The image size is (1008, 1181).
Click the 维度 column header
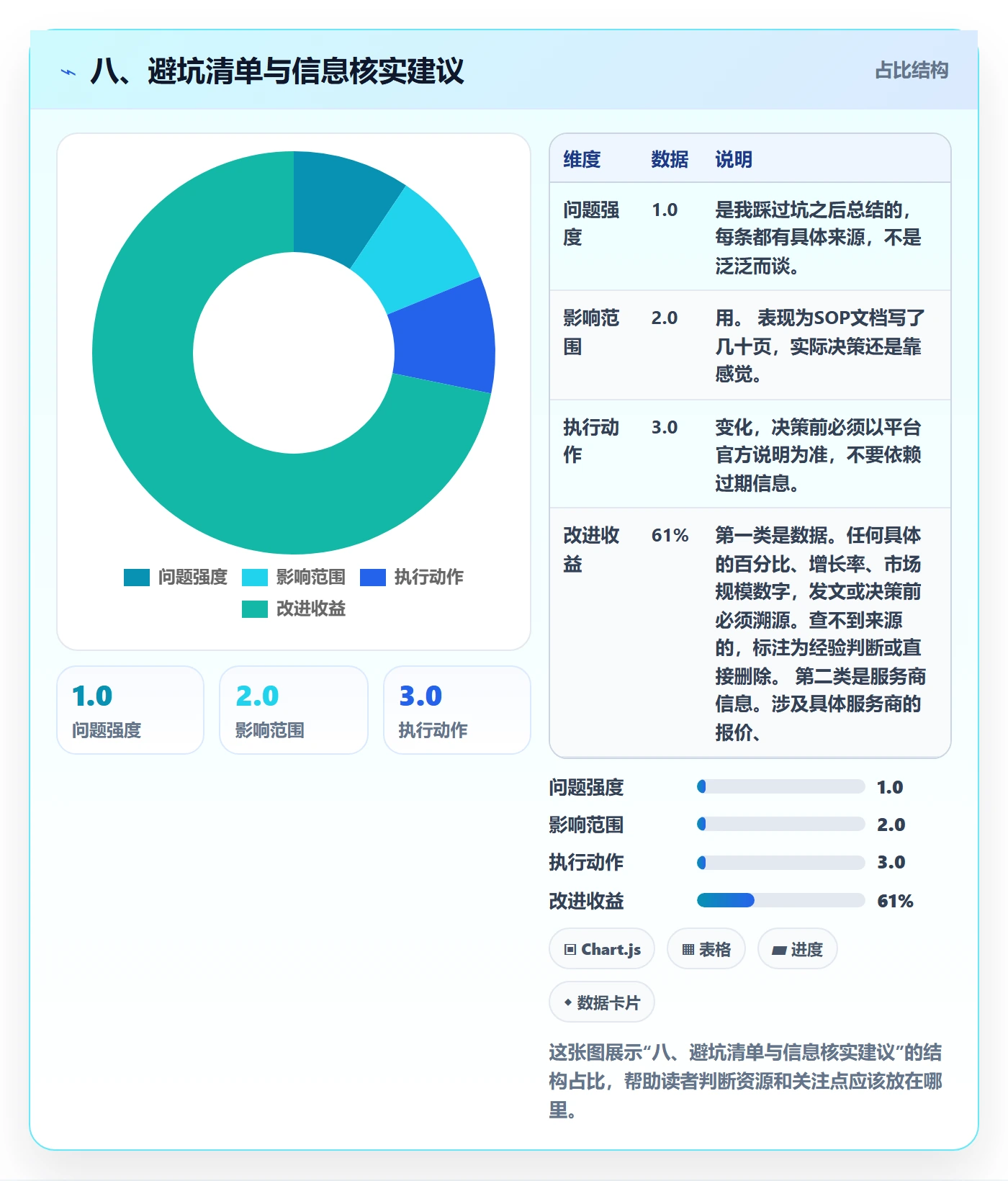click(x=582, y=159)
